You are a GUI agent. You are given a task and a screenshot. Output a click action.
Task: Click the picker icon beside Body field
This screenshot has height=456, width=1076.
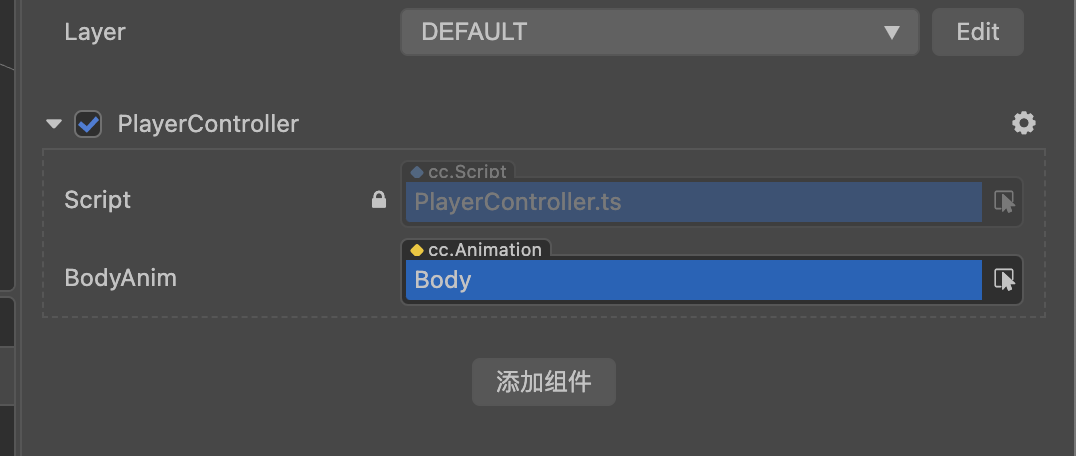[1004, 280]
